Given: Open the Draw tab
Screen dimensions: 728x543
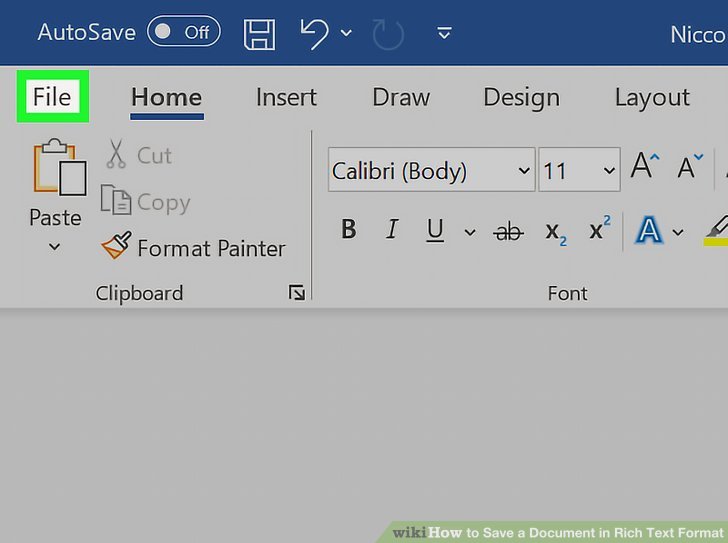Looking at the screenshot, I should point(401,97).
